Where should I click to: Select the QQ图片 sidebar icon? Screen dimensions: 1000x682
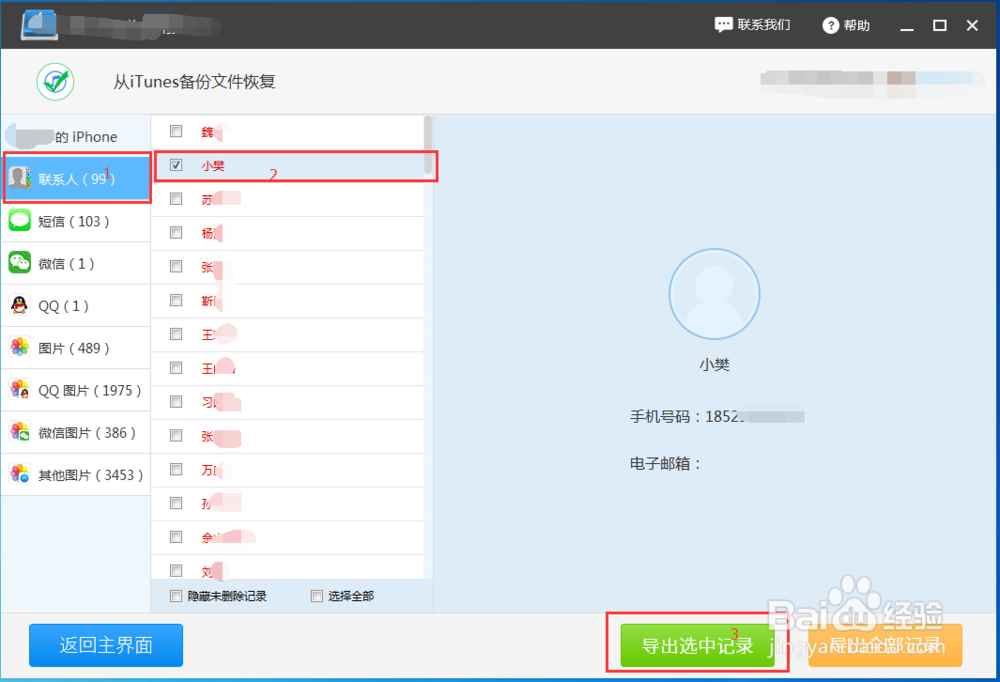coord(21,390)
